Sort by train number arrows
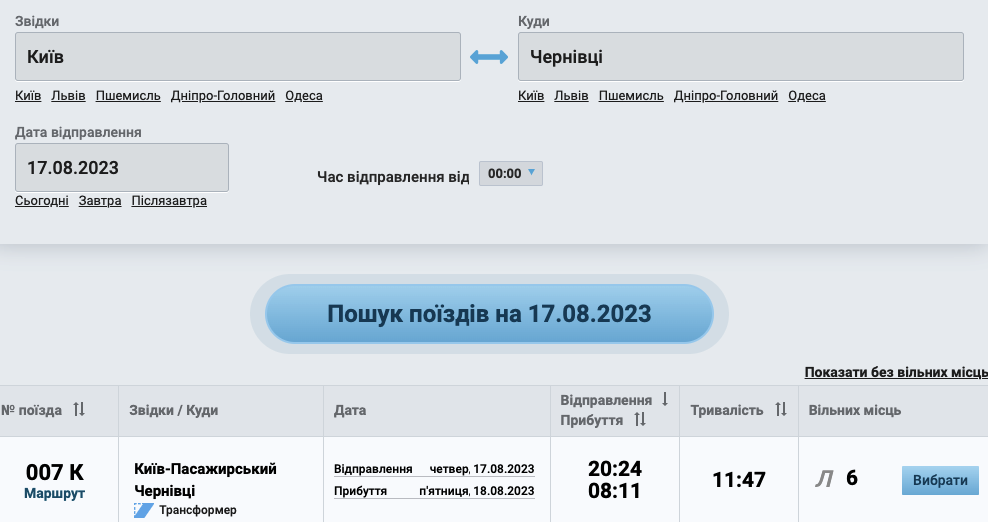Screen dimensions: 988x522 click(79, 410)
